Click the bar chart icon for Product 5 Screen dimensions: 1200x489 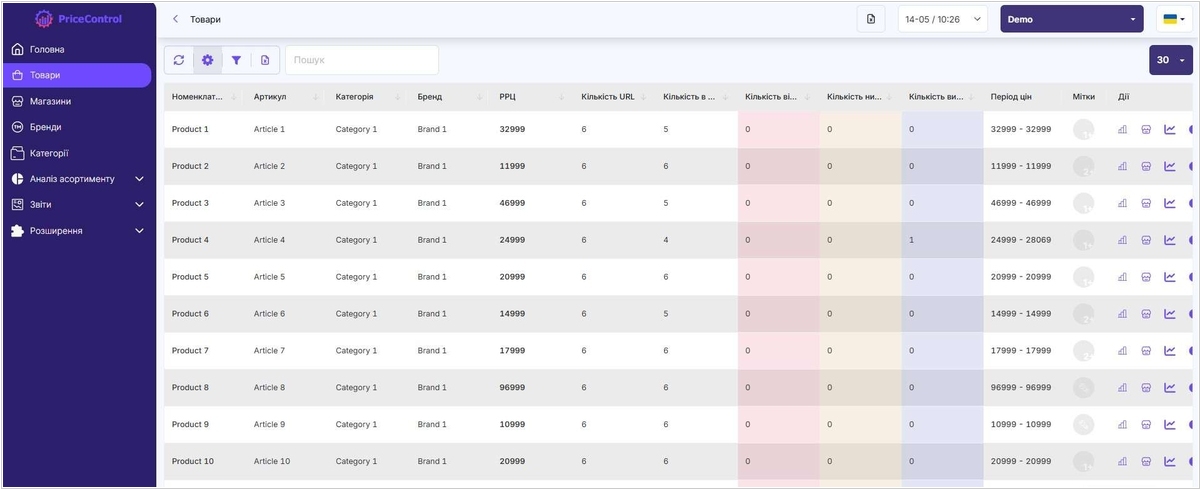(x=1122, y=277)
